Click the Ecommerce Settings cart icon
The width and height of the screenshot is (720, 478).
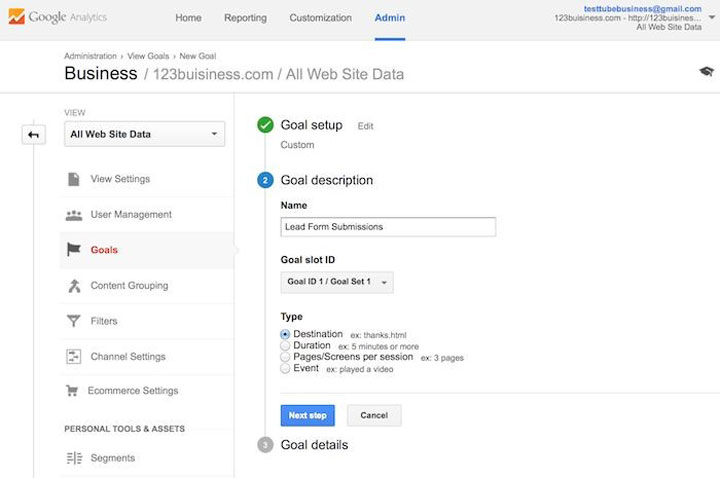click(72, 391)
